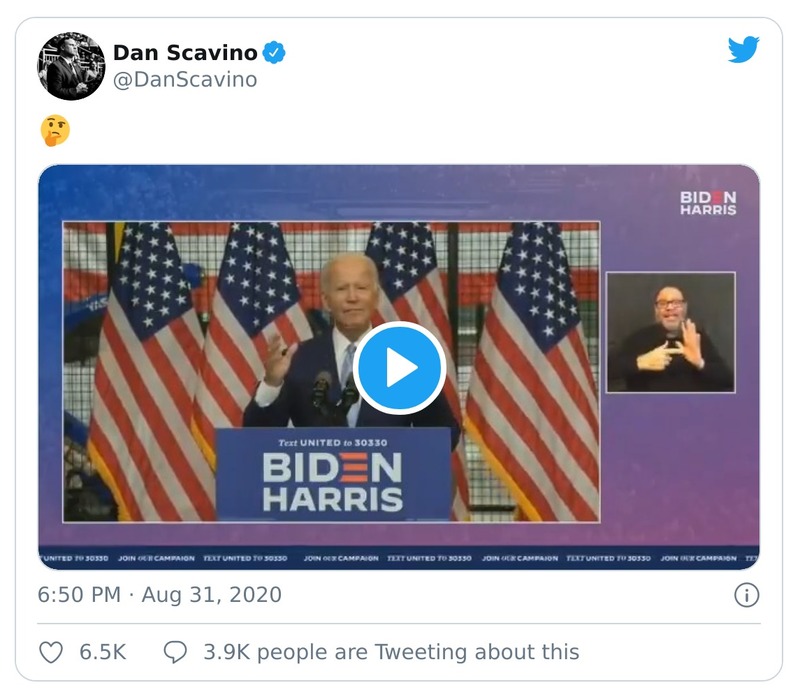Screen dimensions: 800x699
Task: Click Dan Scavino's profile avatar
Action: (x=71, y=66)
